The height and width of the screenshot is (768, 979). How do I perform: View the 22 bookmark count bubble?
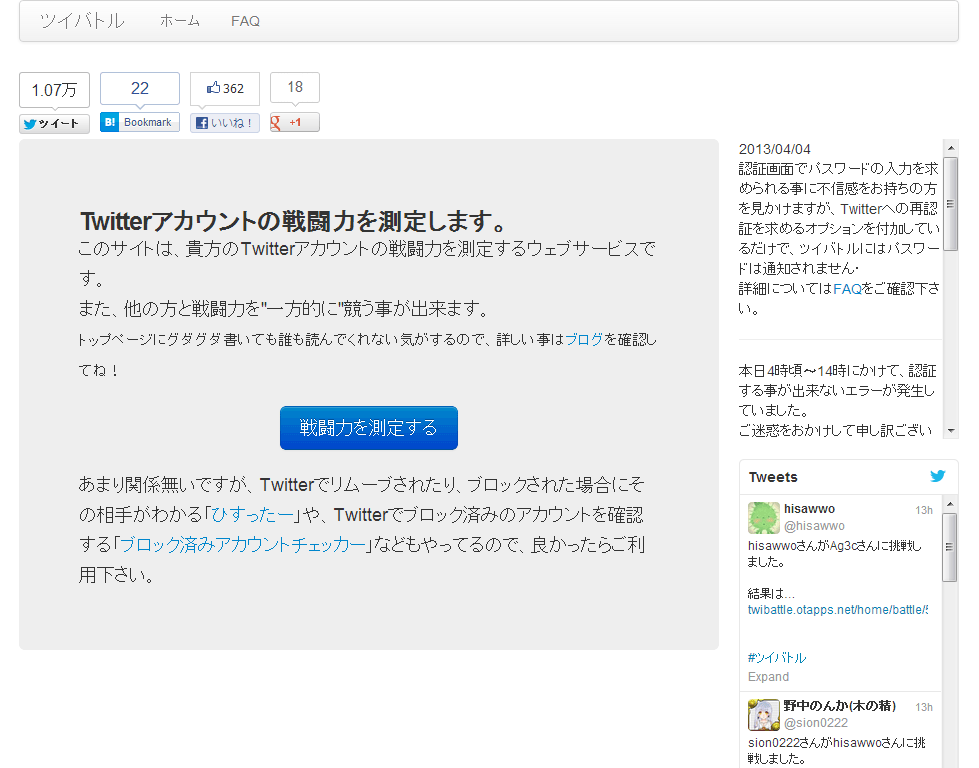[140, 89]
